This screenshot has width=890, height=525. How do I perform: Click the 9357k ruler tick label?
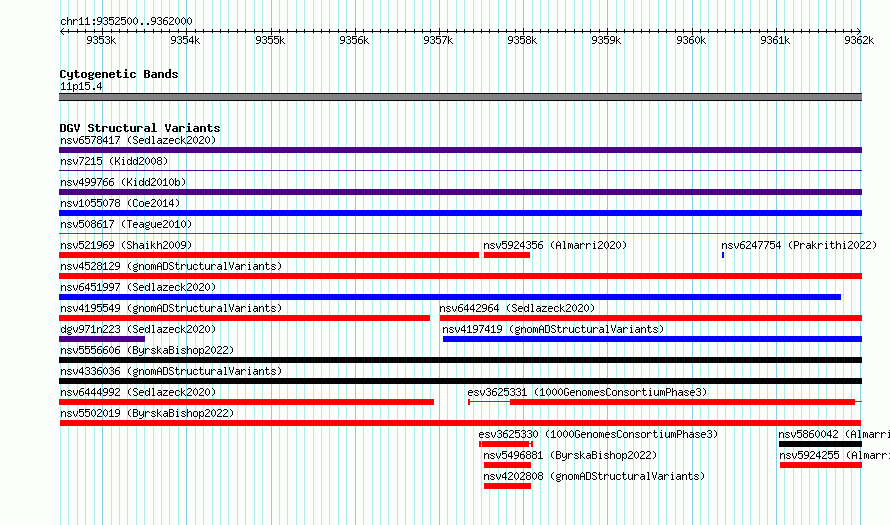[438, 40]
